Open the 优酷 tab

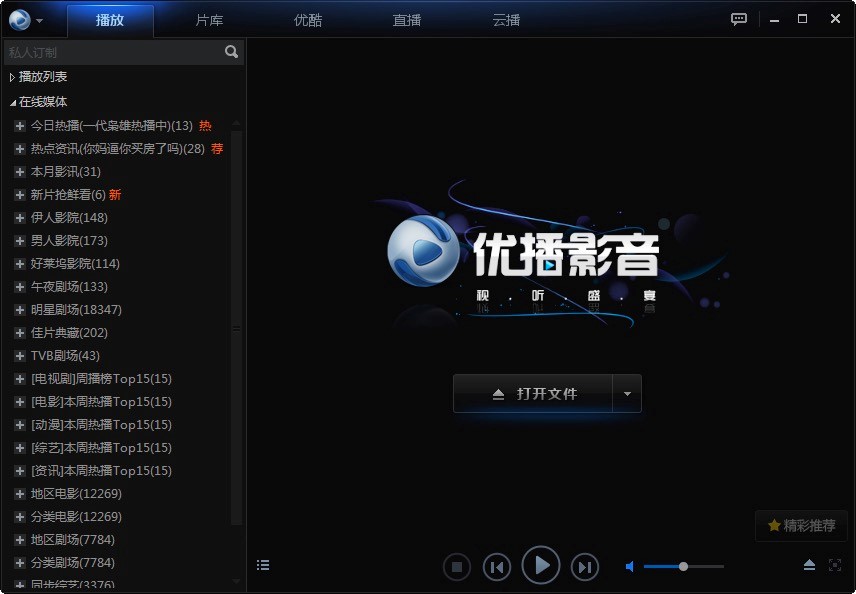(308, 20)
